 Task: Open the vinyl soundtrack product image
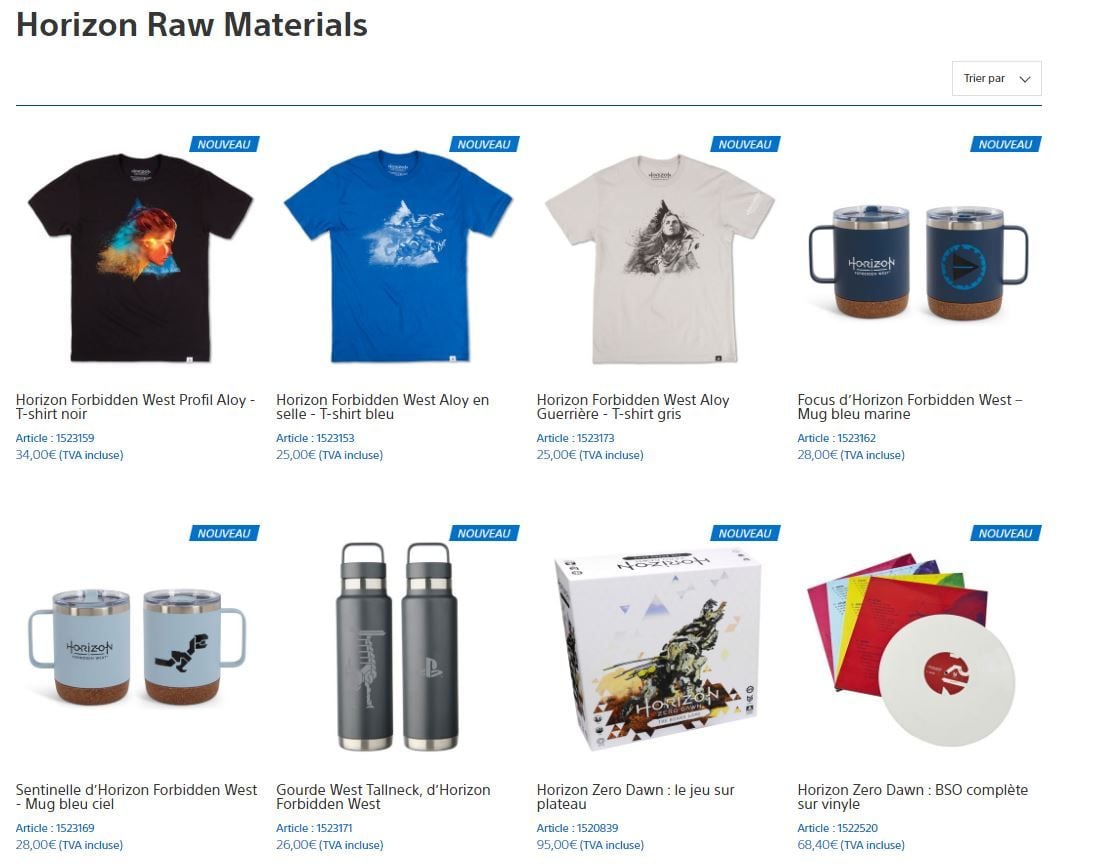click(x=911, y=649)
